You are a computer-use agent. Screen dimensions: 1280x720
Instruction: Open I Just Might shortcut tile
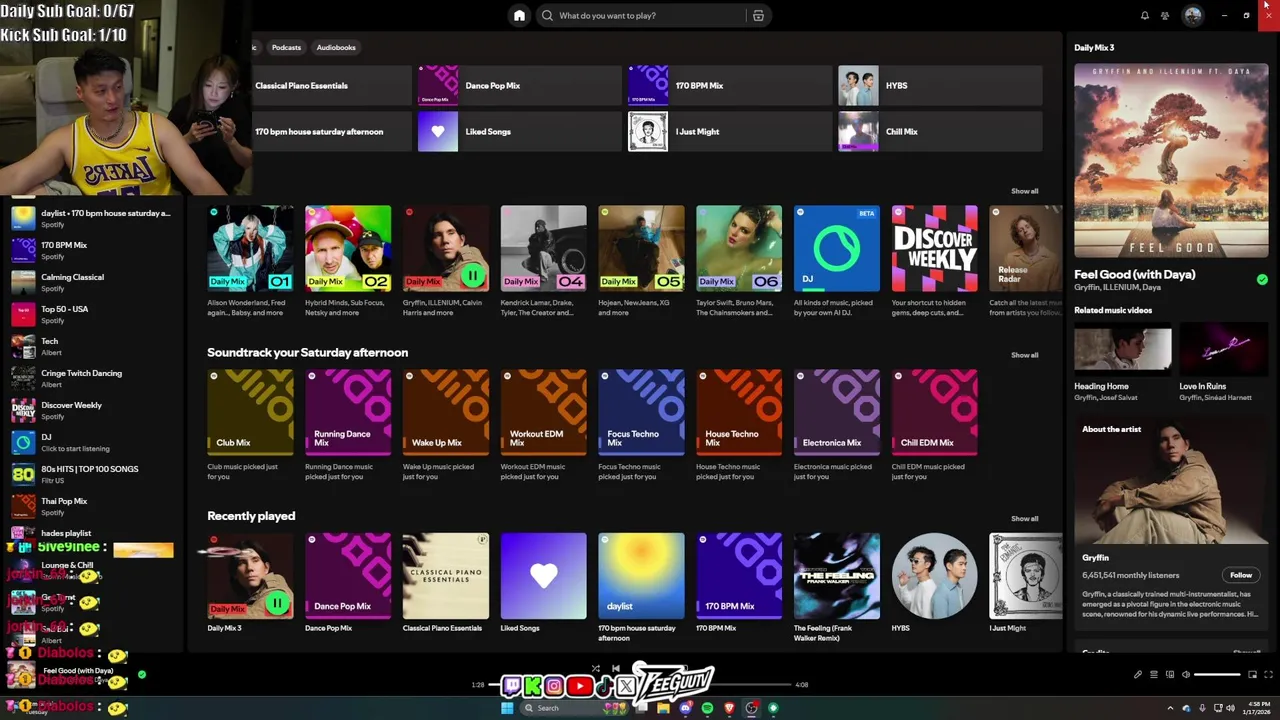(x=729, y=131)
